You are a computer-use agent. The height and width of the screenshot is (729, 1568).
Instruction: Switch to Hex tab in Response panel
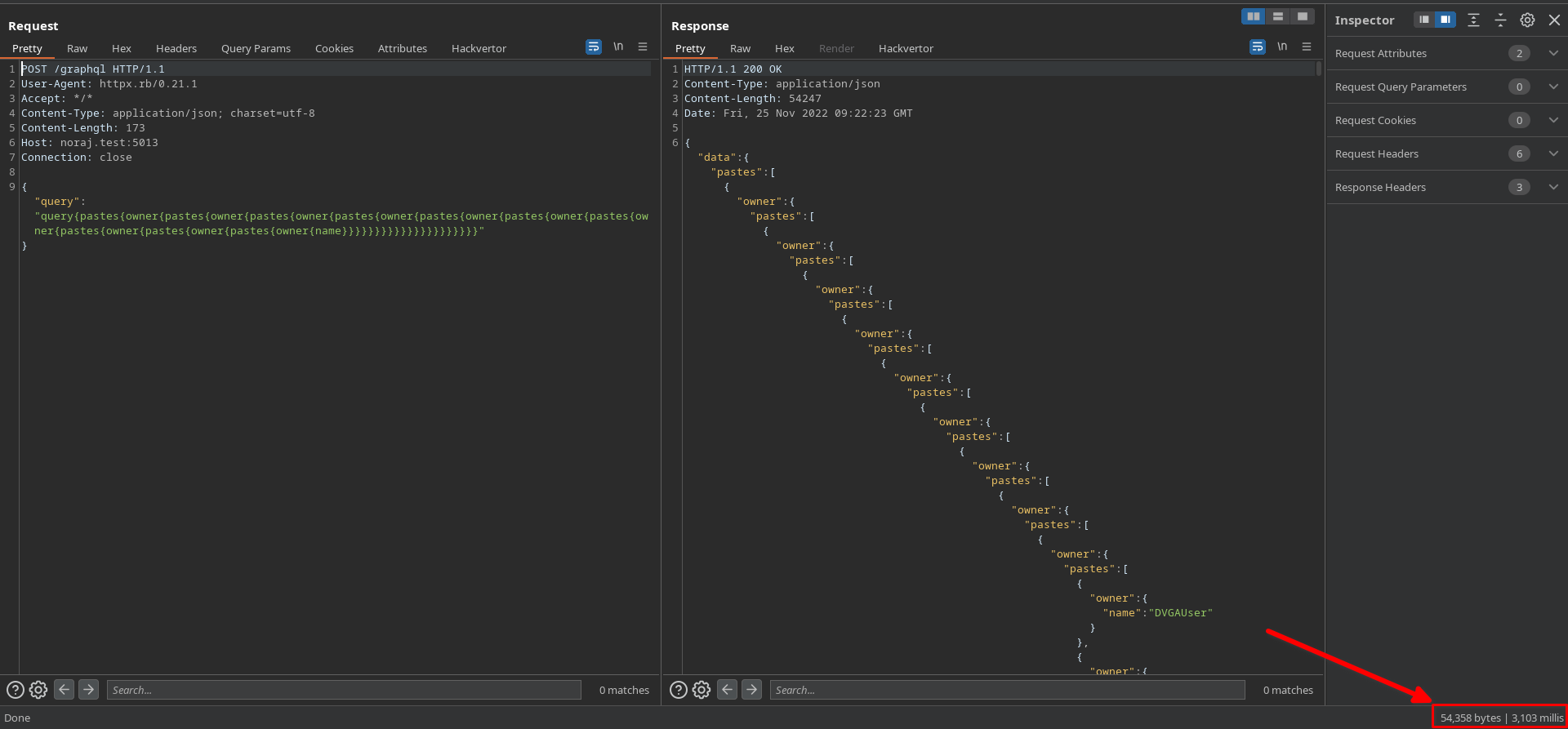point(785,49)
